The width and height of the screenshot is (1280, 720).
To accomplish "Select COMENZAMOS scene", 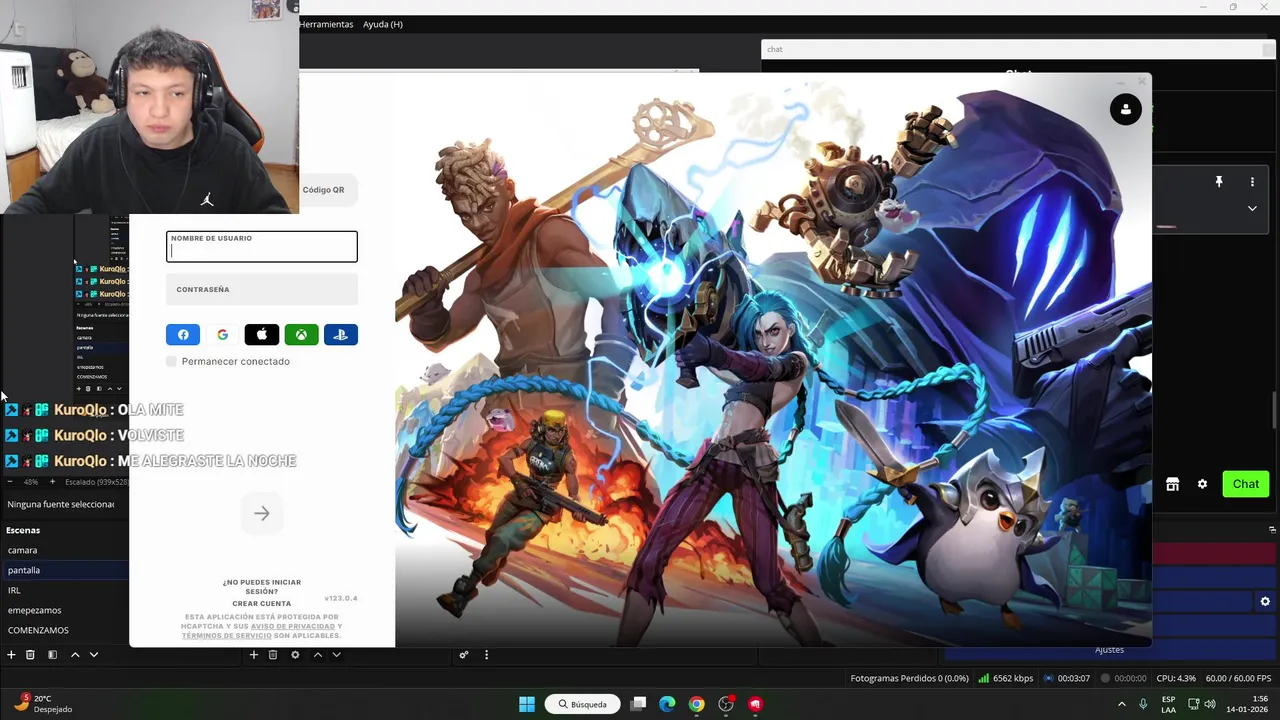I will tap(64, 630).
